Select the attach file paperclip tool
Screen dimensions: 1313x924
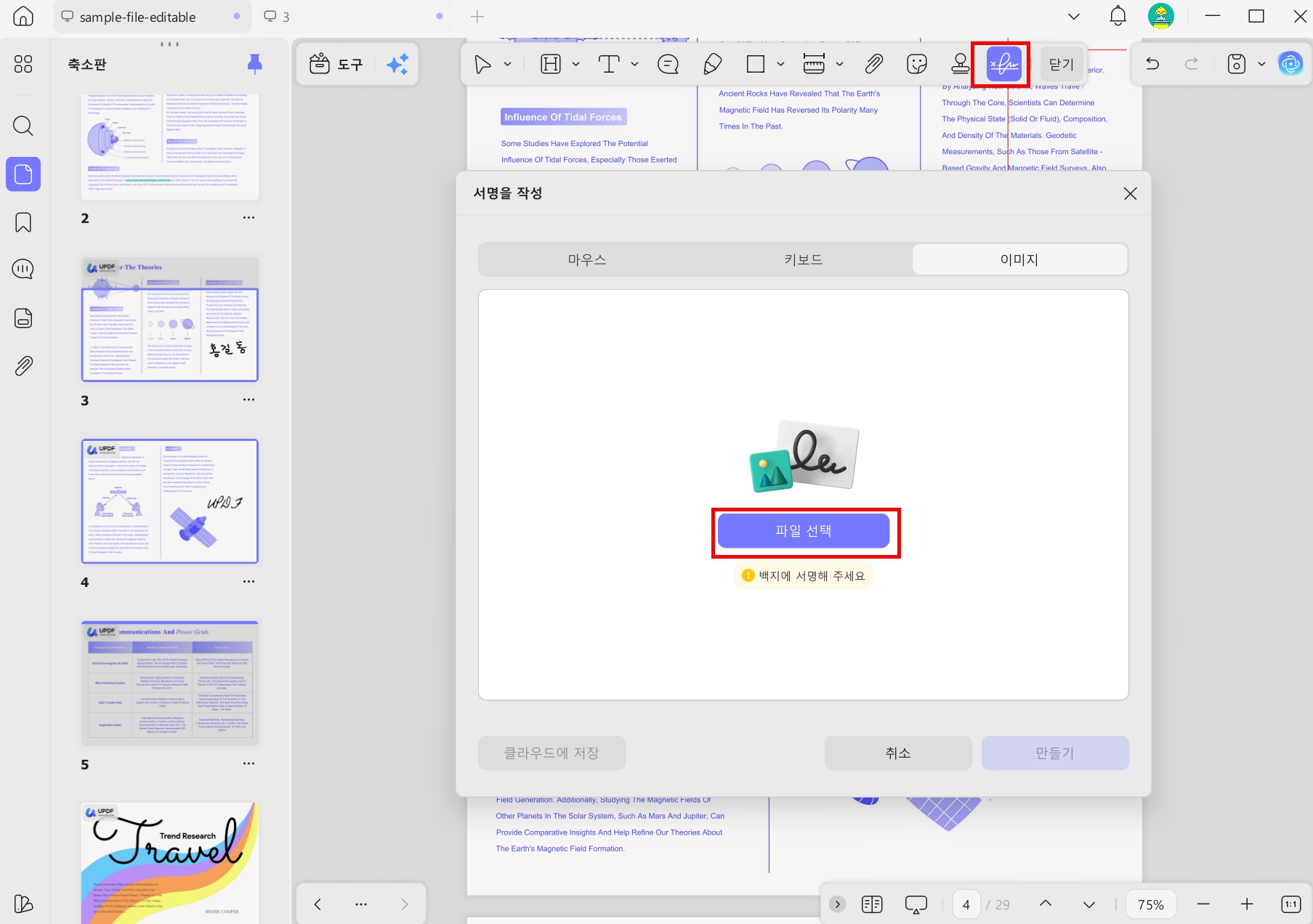tap(873, 64)
